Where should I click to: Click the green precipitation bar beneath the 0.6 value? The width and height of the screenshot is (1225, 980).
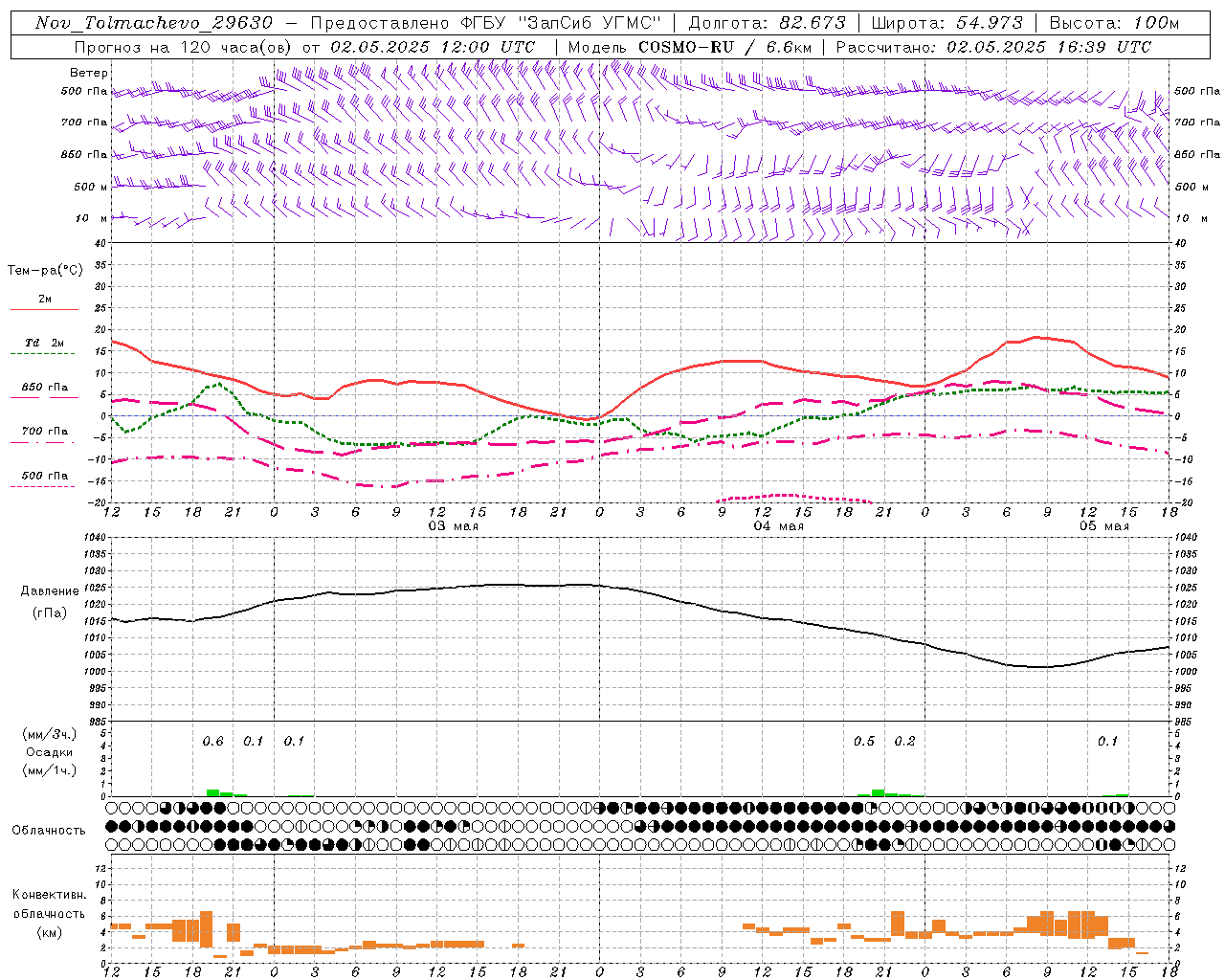tap(212, 792)
